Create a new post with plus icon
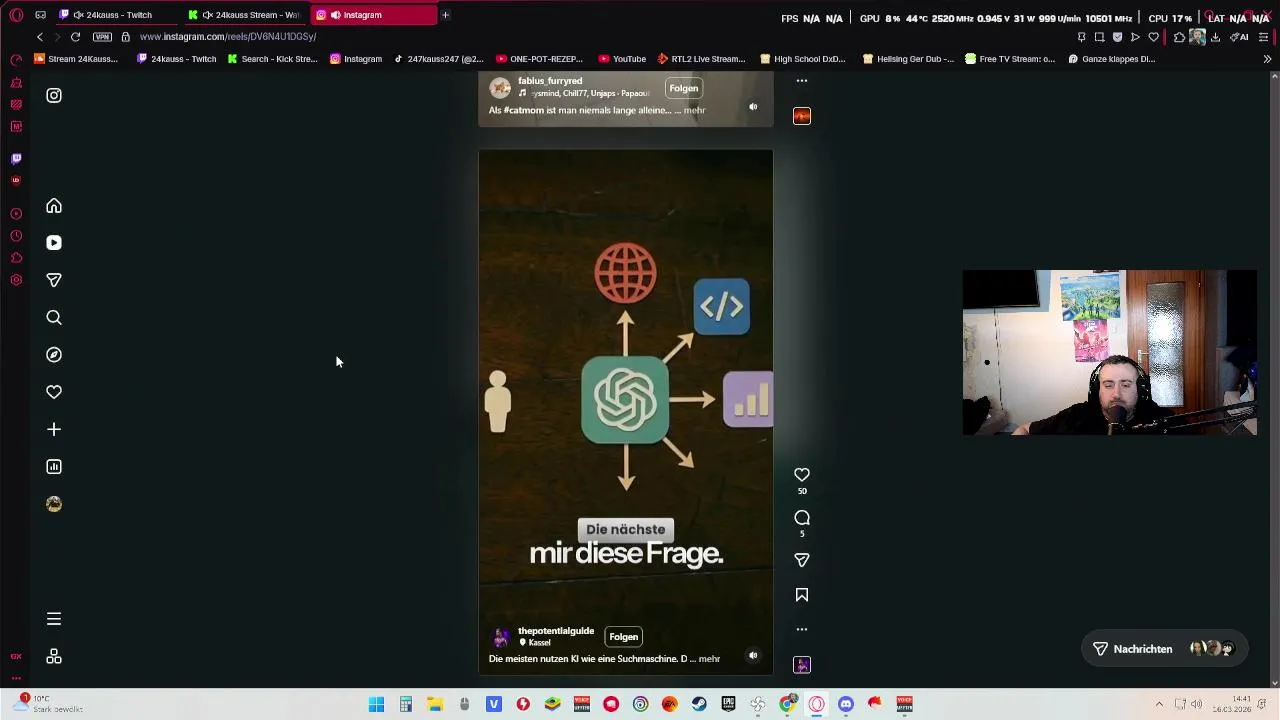Viewport: 1280px width, 720px height. coord(54,430)
